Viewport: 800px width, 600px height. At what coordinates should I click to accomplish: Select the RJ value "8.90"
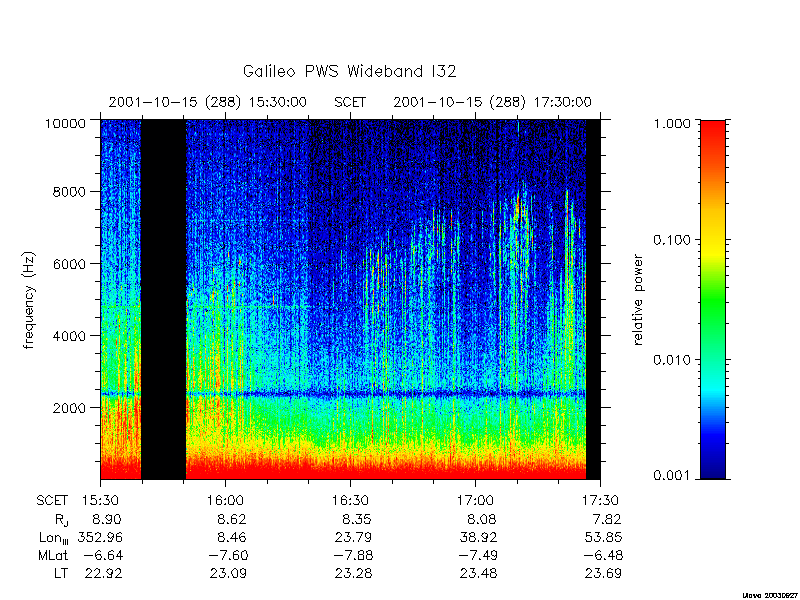coord(107,519)
